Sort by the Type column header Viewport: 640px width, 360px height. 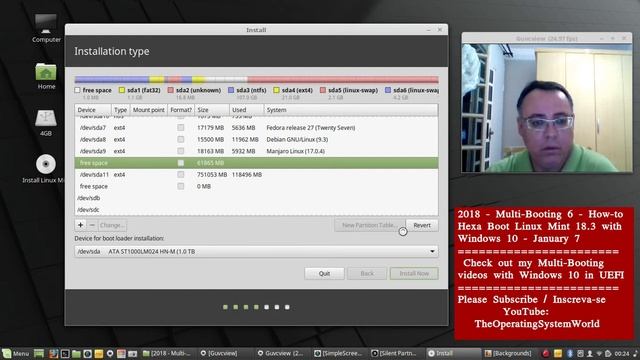120,110
